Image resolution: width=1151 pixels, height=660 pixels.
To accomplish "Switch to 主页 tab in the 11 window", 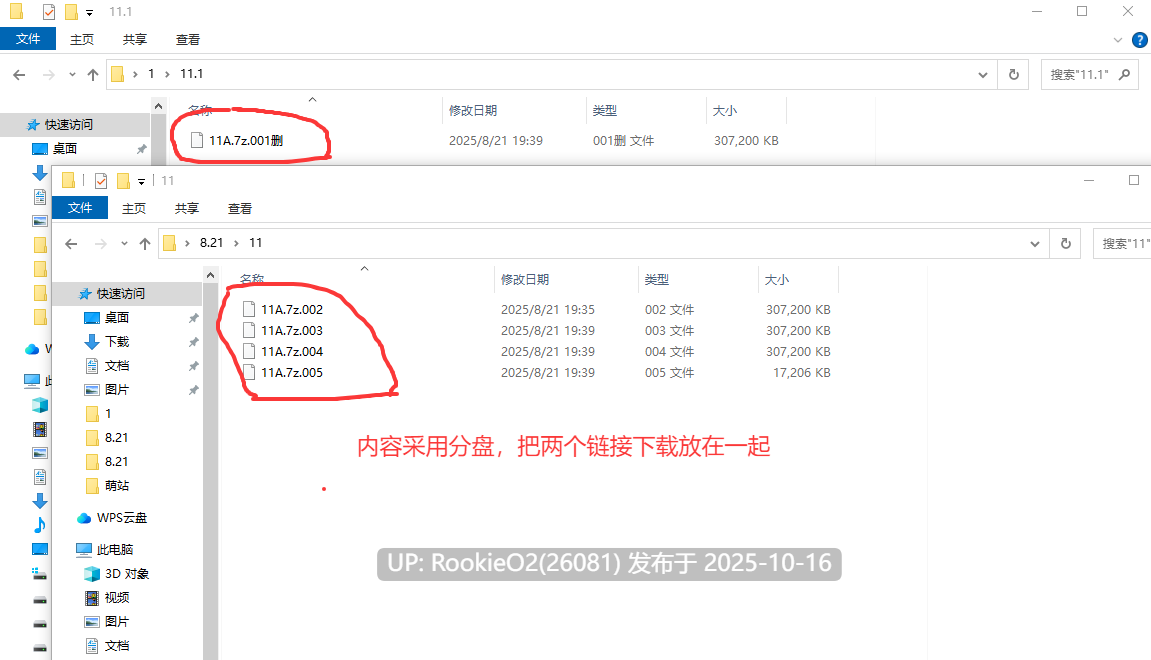I will click(134, 208).
